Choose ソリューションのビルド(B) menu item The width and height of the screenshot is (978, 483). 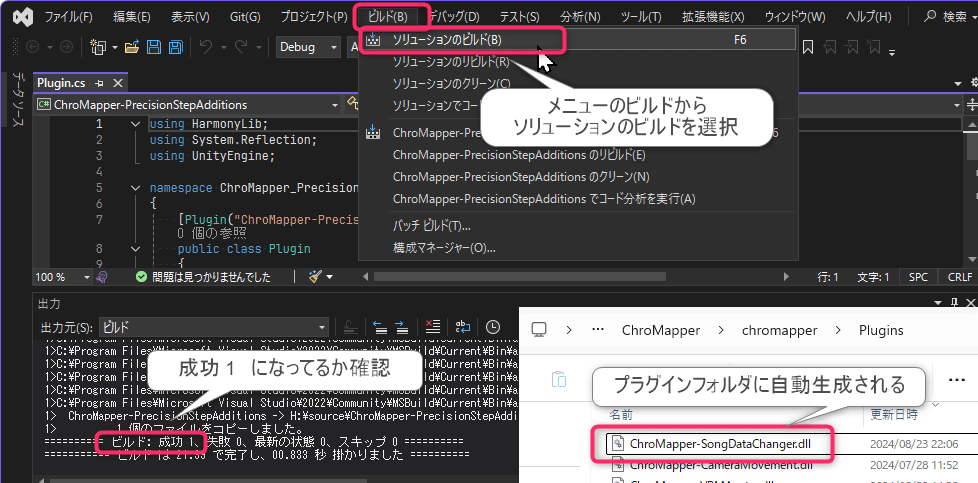pyautogui.click(x=579, y=40)
